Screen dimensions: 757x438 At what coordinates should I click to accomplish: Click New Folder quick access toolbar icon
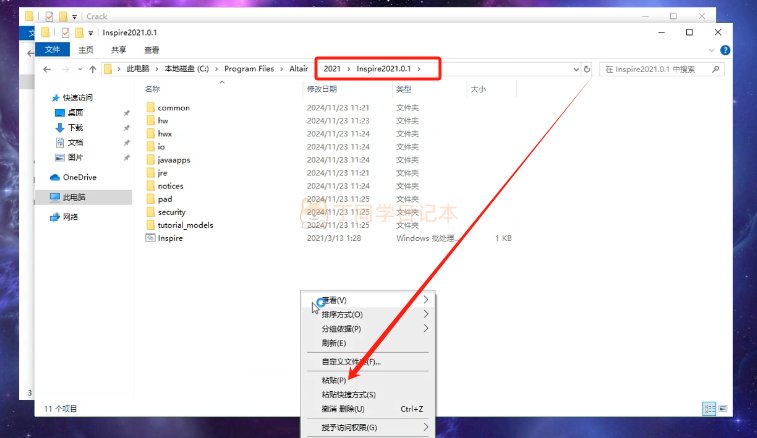click(79, 32)
